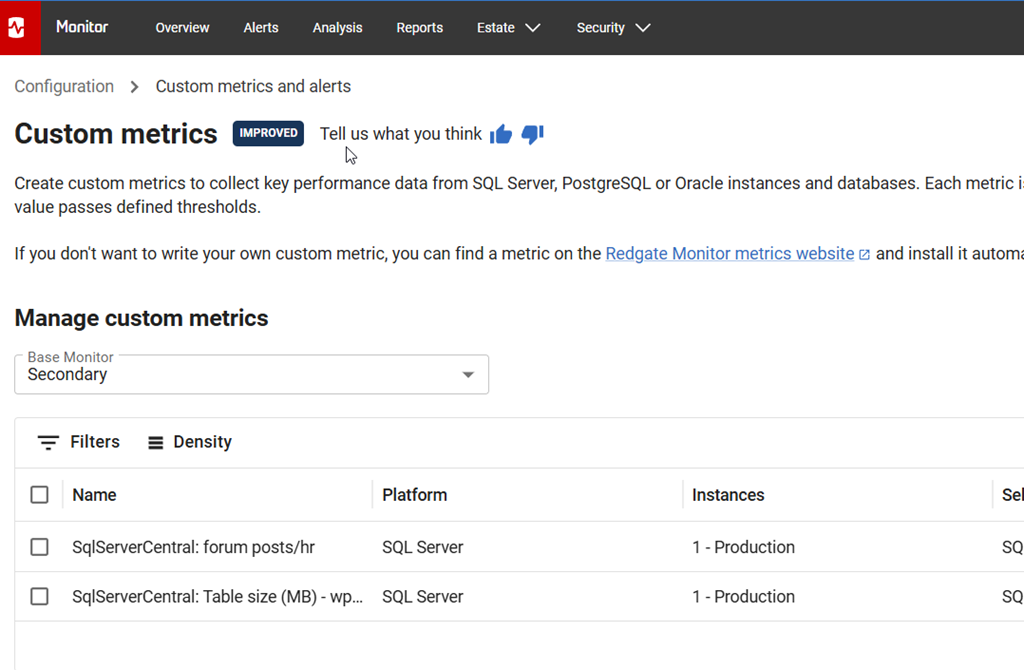Open the Redgate Monitor metrics website link
Image resolution: width=1024 pixels, height=670 pixels.
(729, 254)
